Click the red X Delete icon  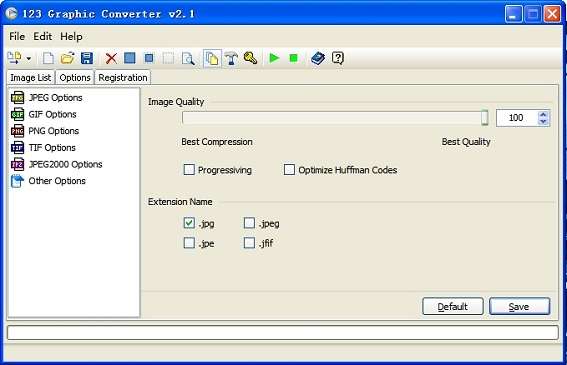[x=111, y=58]
